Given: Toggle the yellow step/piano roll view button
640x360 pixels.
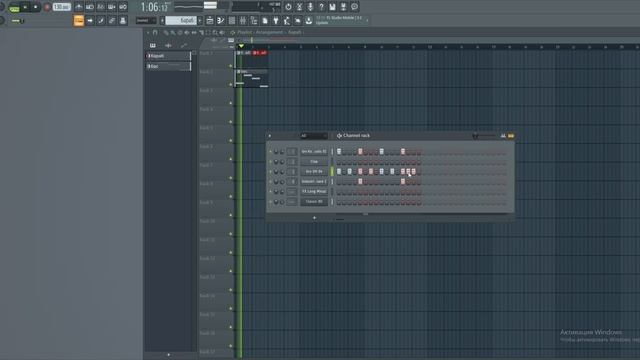Looking at the screenshot, I should (511, 136).
